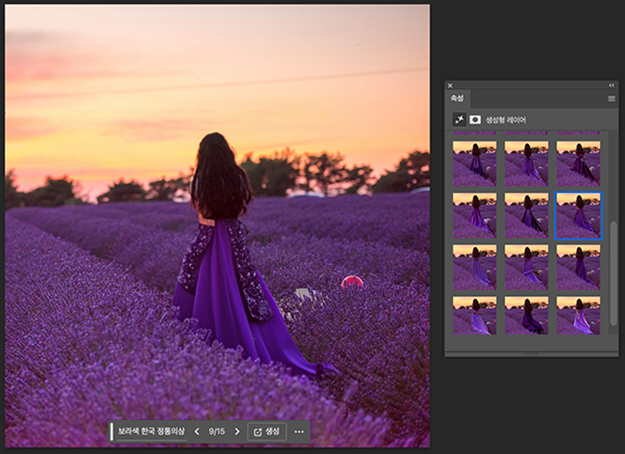Viewport: 625px width, 454px height.
Task: Select the blue-outlined selected variation thumbnail
Action: 578,213
